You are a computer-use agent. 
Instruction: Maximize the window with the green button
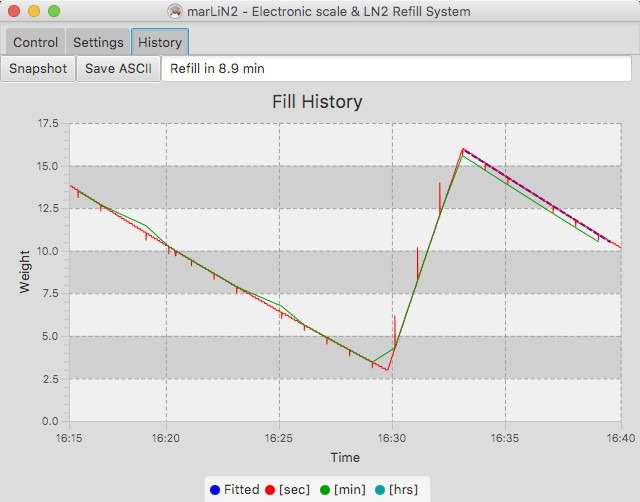click(54, 12)
